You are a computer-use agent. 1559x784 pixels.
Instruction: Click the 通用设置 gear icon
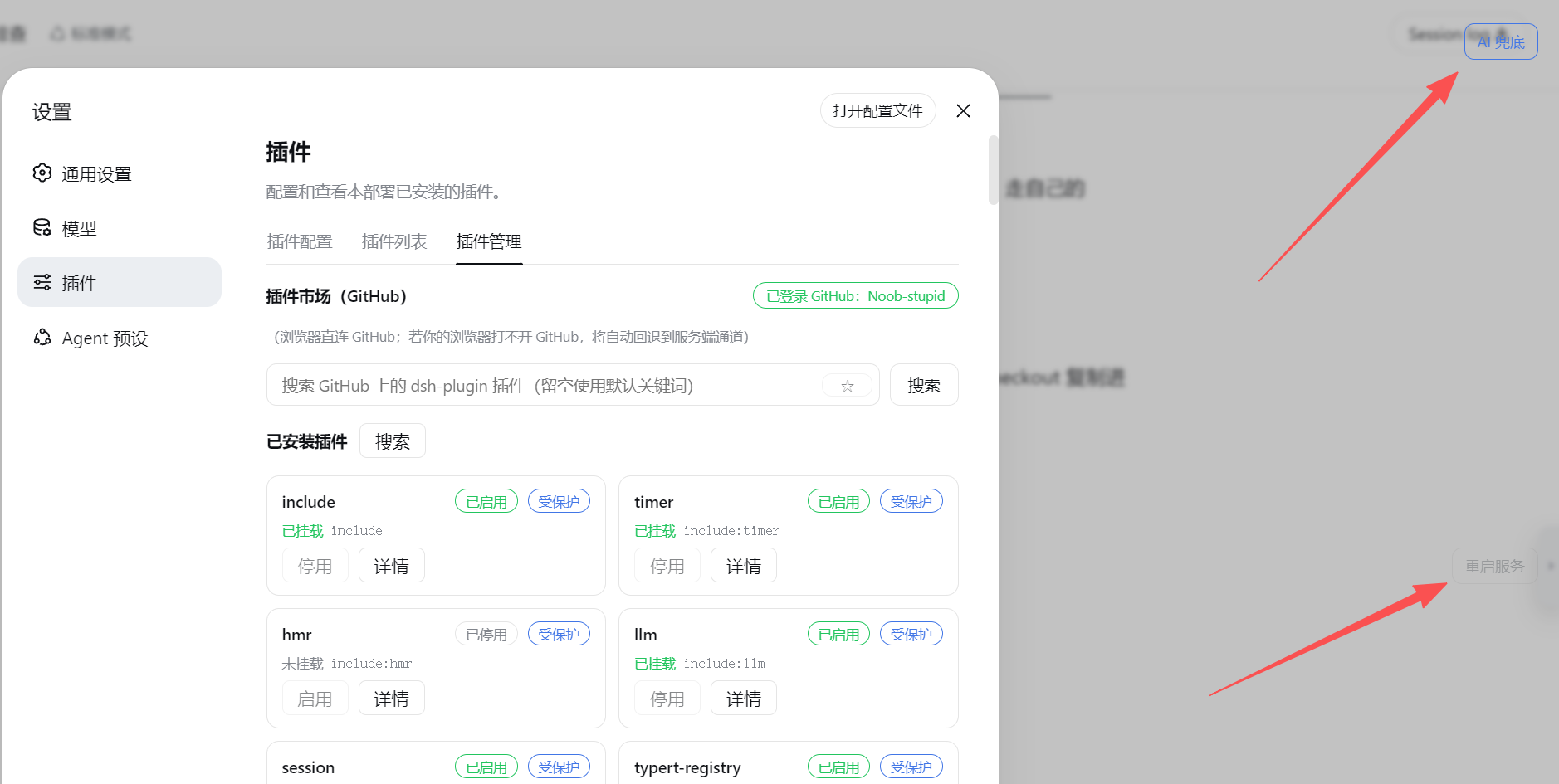click(x=42, y=173)
